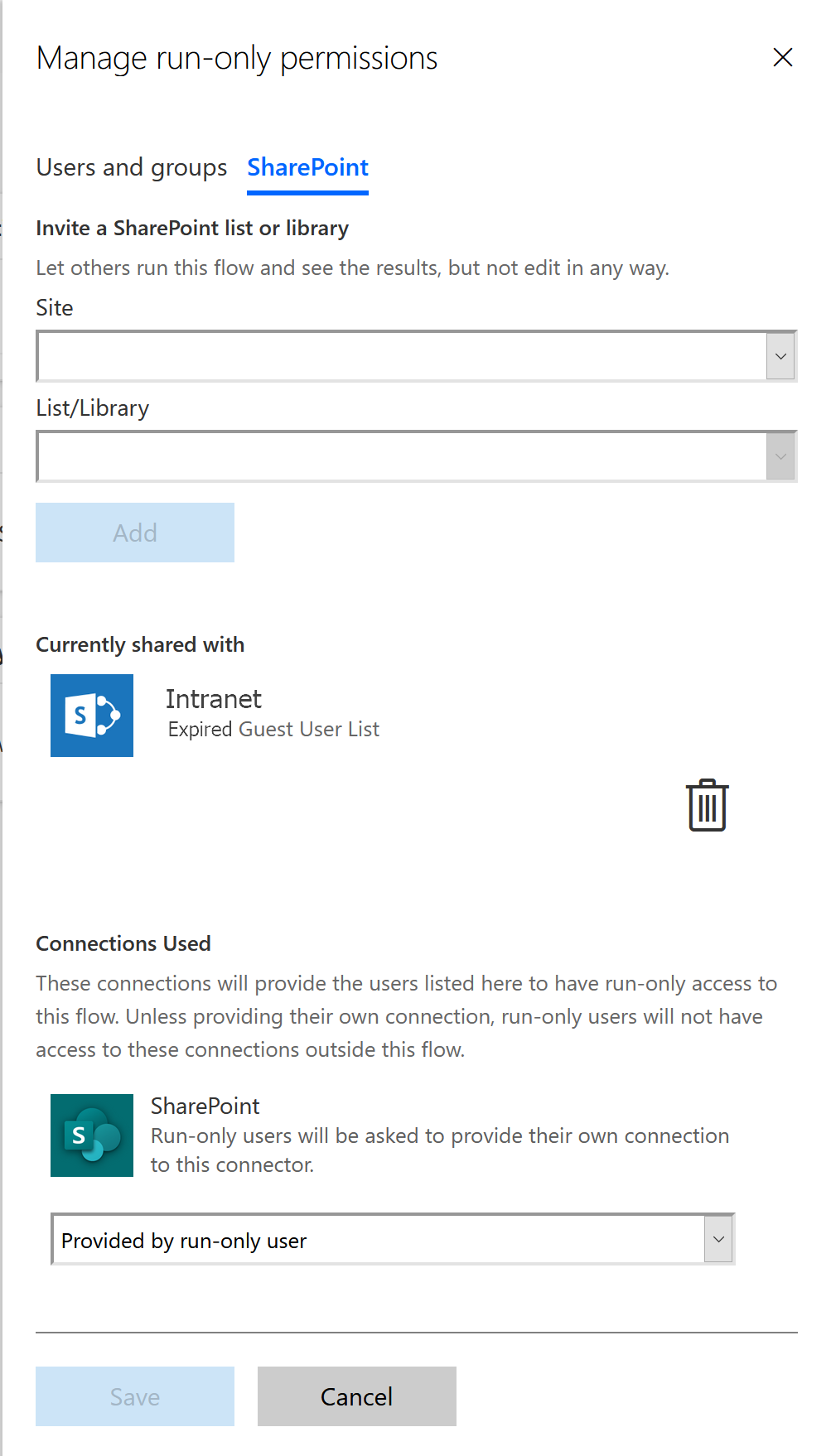Click the Save button
The height and width of the screenshot is (1456, 831).
(x=135, y=1396)
